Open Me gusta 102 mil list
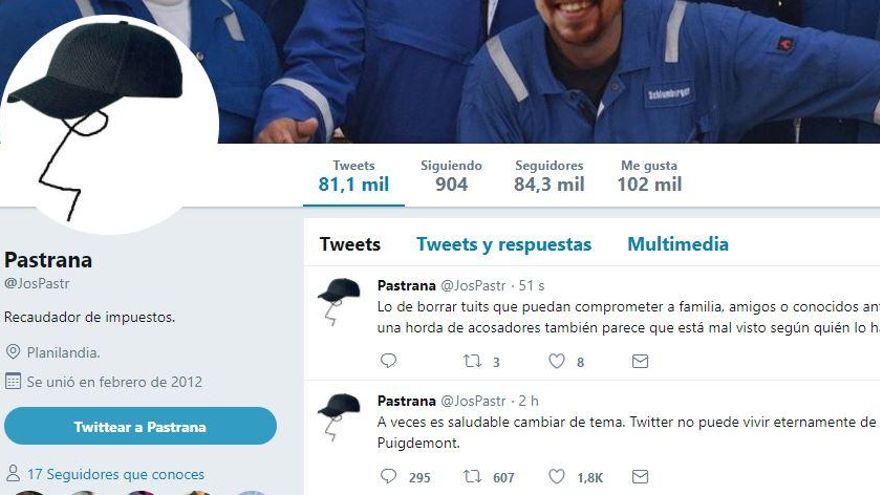This screenshot has height=495, width=880. pyautogui.click(x=649, y=176)
